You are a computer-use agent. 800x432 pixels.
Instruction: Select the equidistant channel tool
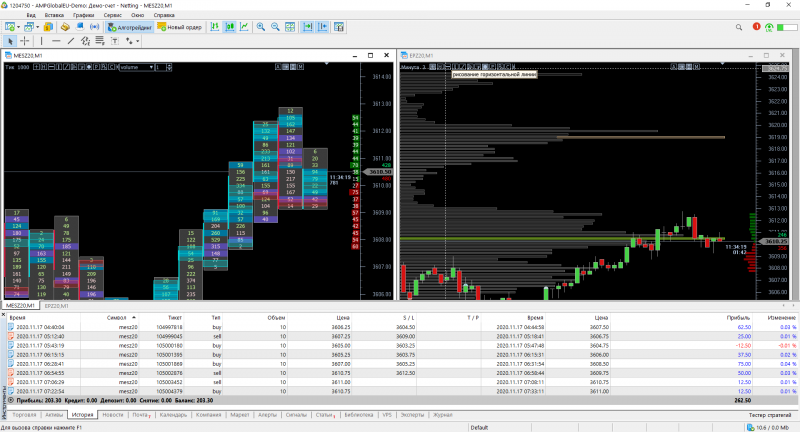point(85,41)
